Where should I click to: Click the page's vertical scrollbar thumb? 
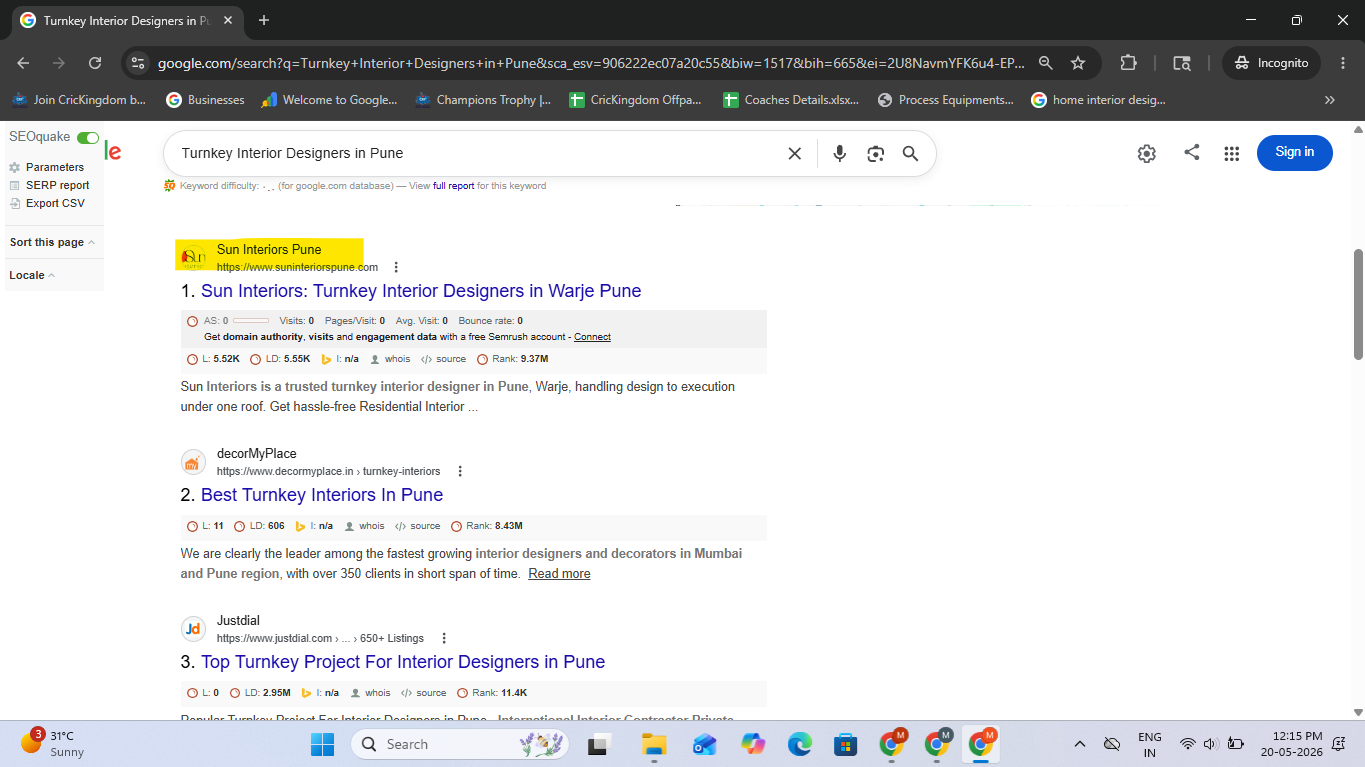1357,305
